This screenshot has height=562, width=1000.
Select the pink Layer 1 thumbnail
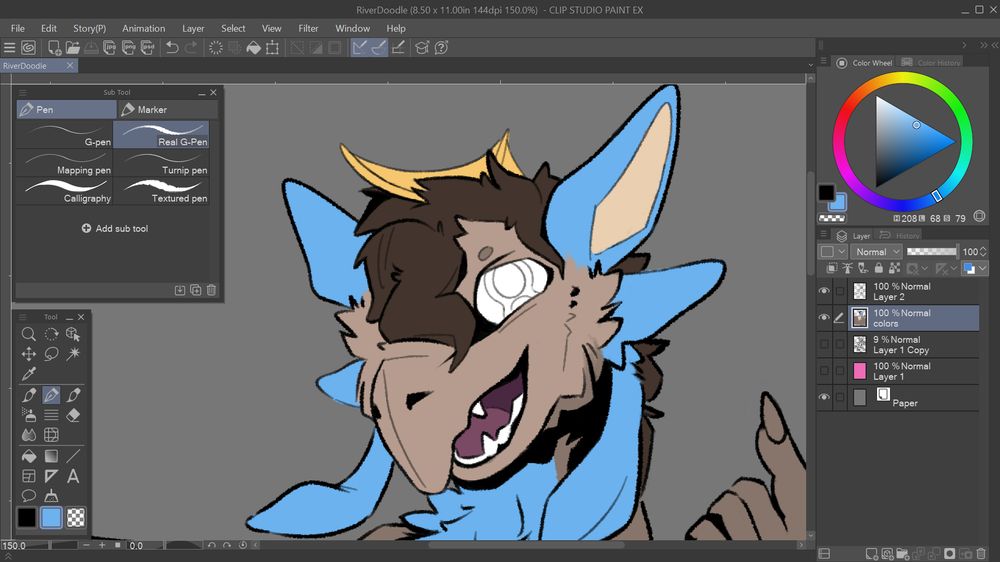(x=859, y=371)
